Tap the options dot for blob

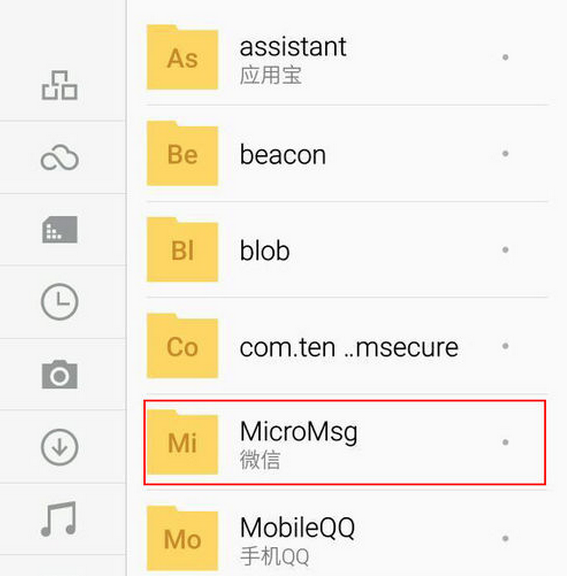point(505,250)
